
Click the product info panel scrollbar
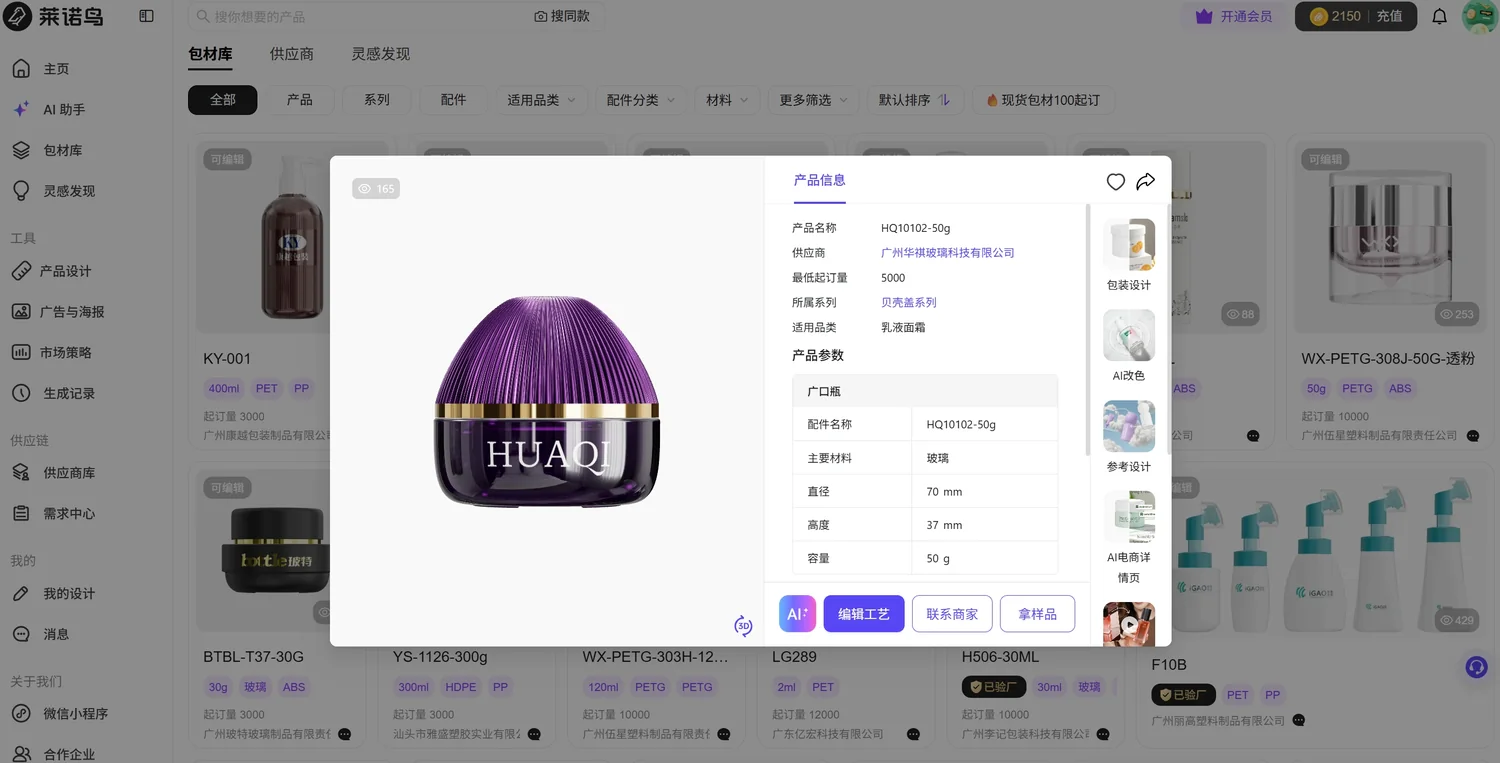(1087, 329)
